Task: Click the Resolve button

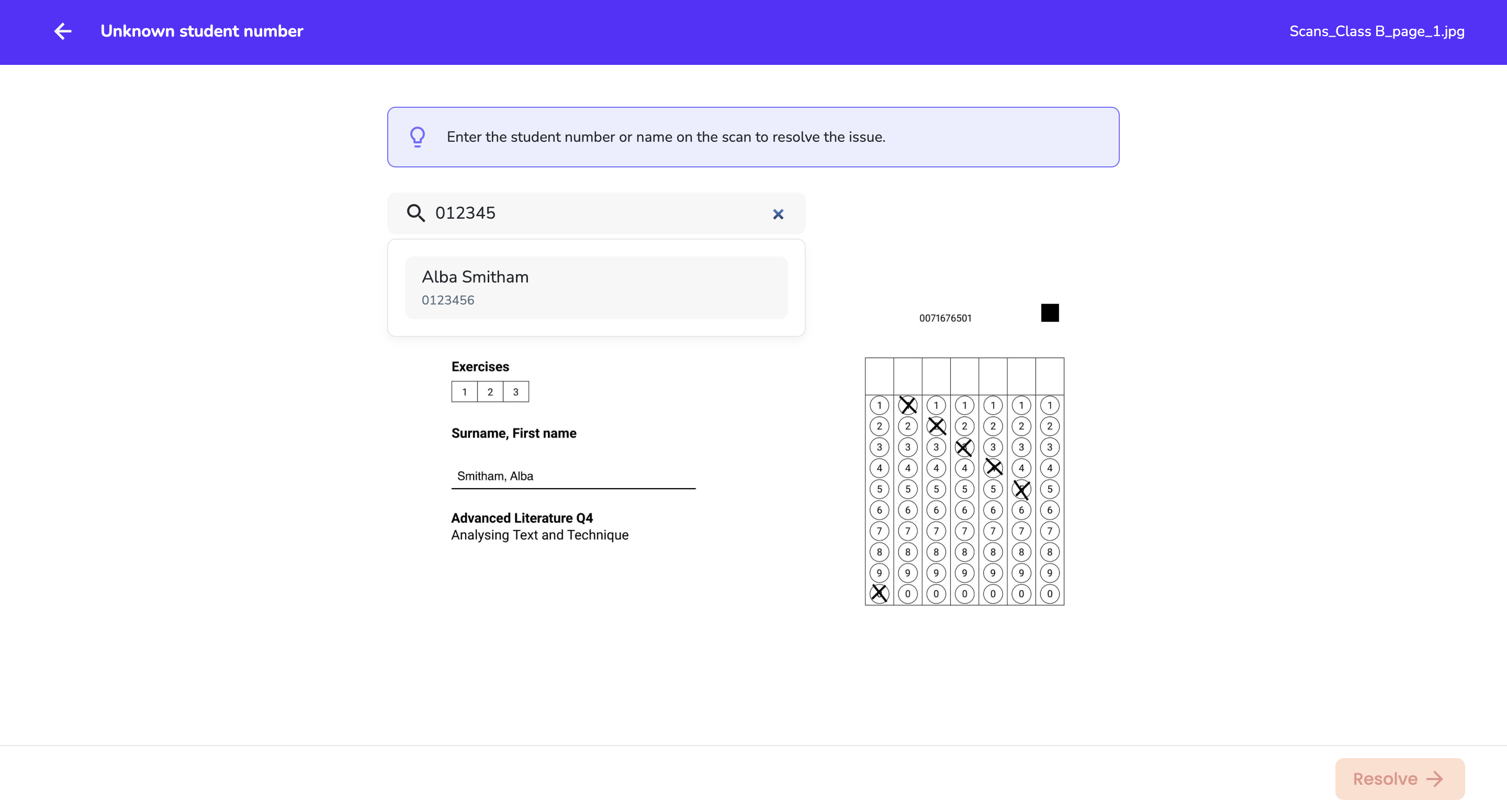Action: 1399,779
